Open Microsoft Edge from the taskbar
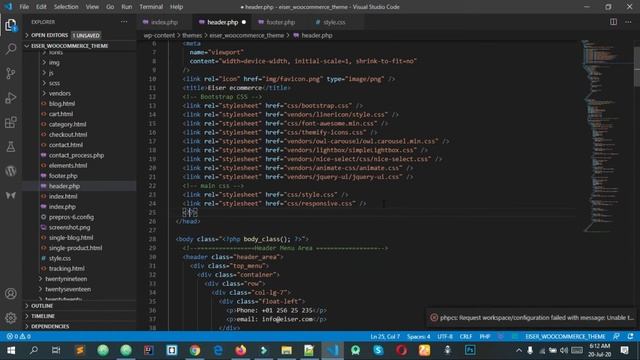640x360 pixels. (218, 350)
